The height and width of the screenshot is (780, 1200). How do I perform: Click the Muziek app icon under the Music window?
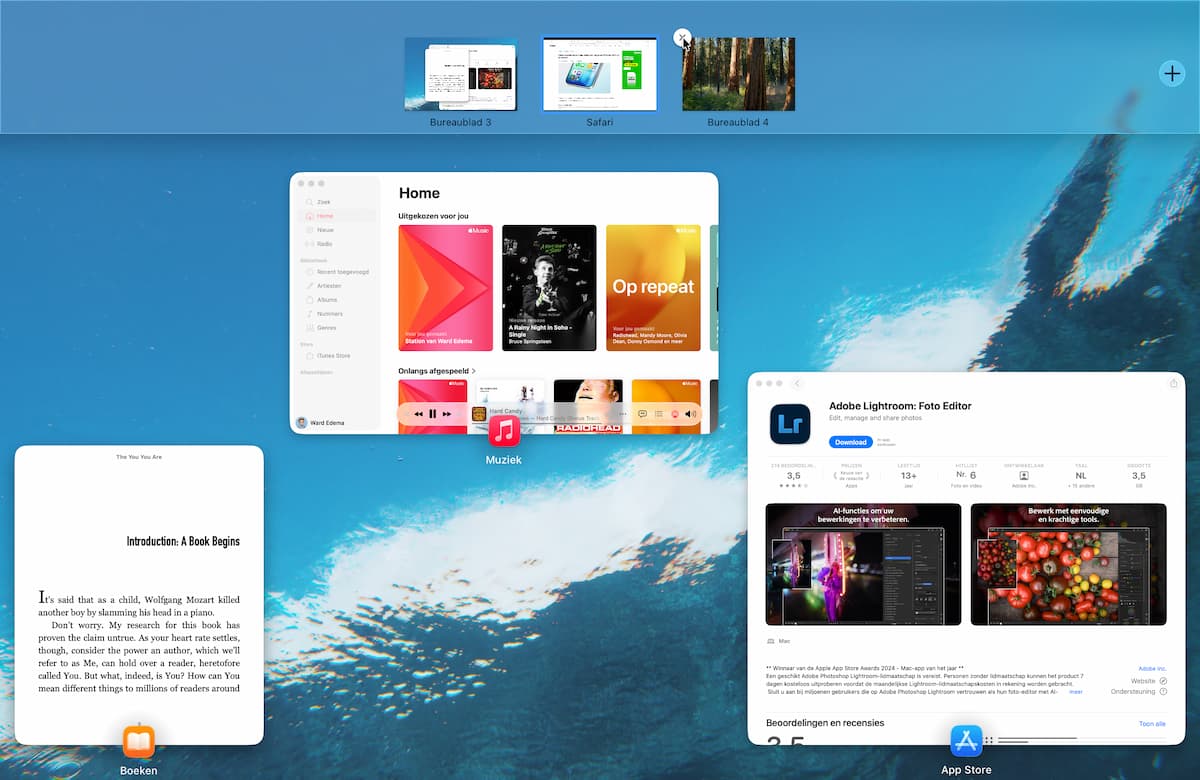coord(504,431)
